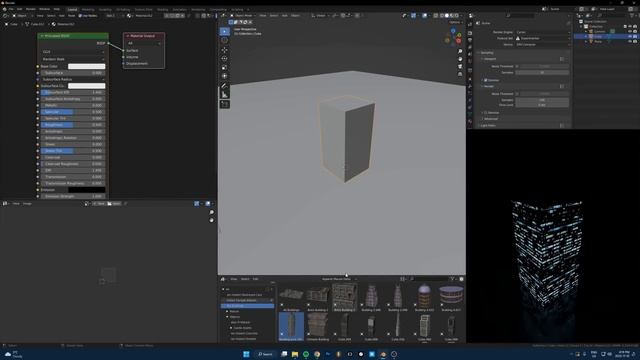This screenshot has height=360, width=640.
Task: Select the 3D Cursor tool
Action: pos(224,40)
